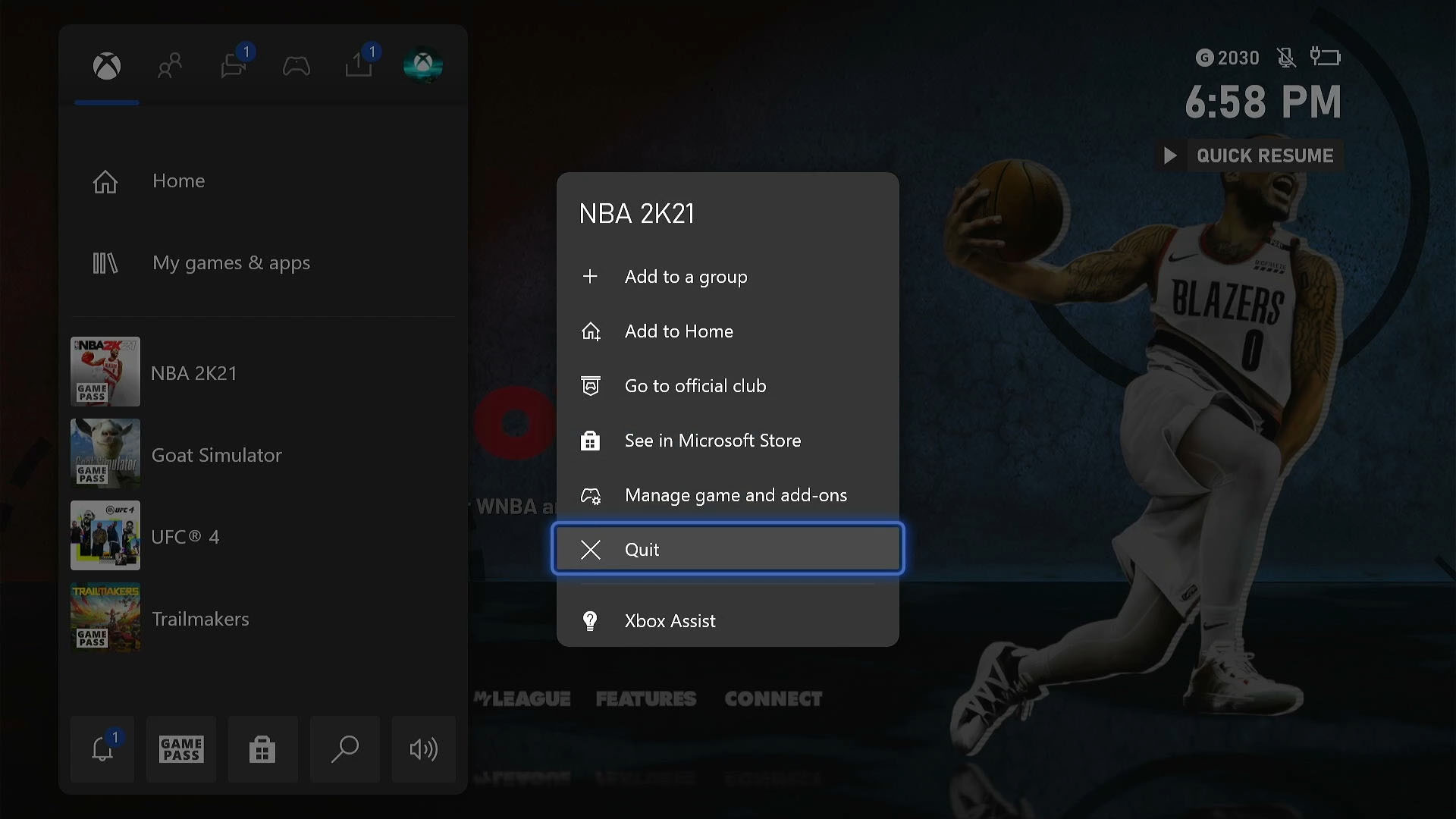Select your profile avatar in the guide
Image resolution: width=1456 pixels, height=819 pixels.
click(423, 64)
